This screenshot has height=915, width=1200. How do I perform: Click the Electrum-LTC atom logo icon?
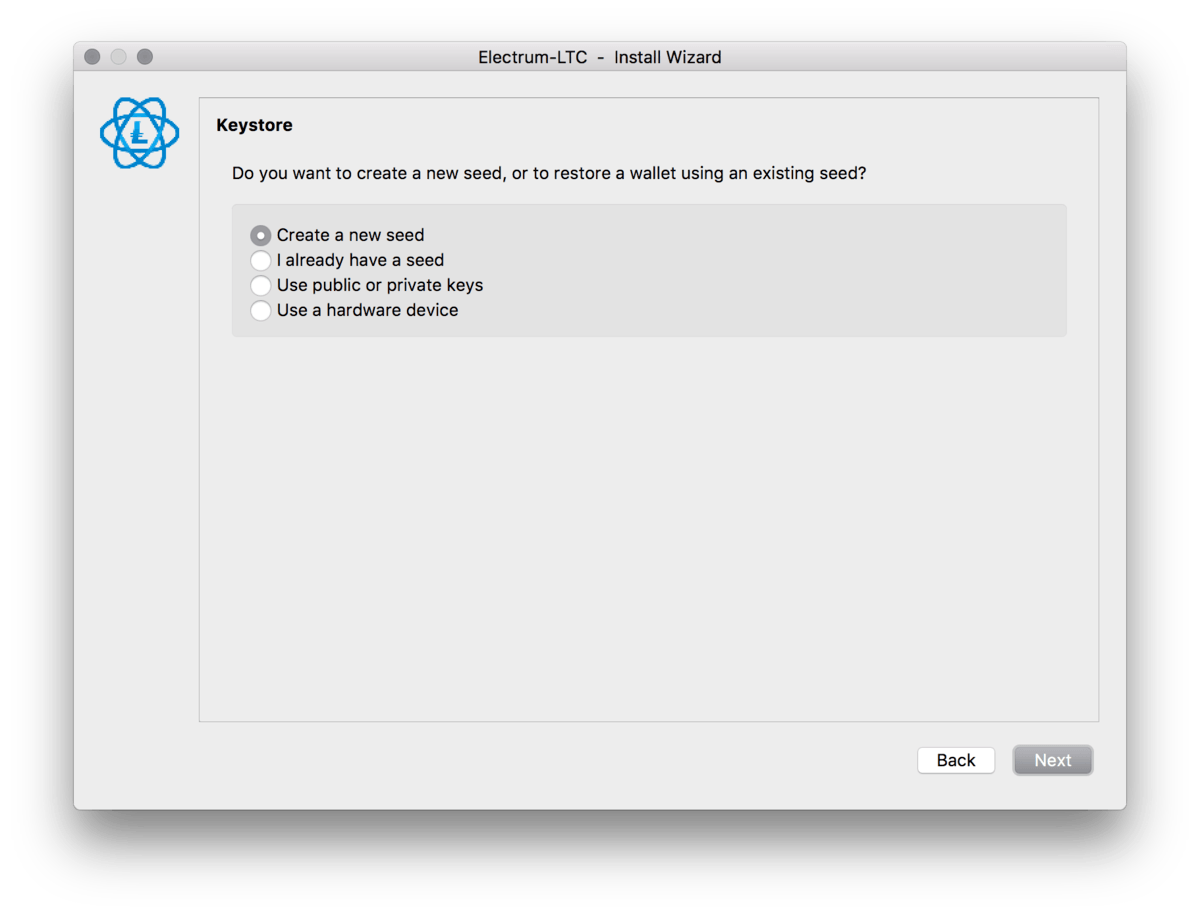(140, 133)
